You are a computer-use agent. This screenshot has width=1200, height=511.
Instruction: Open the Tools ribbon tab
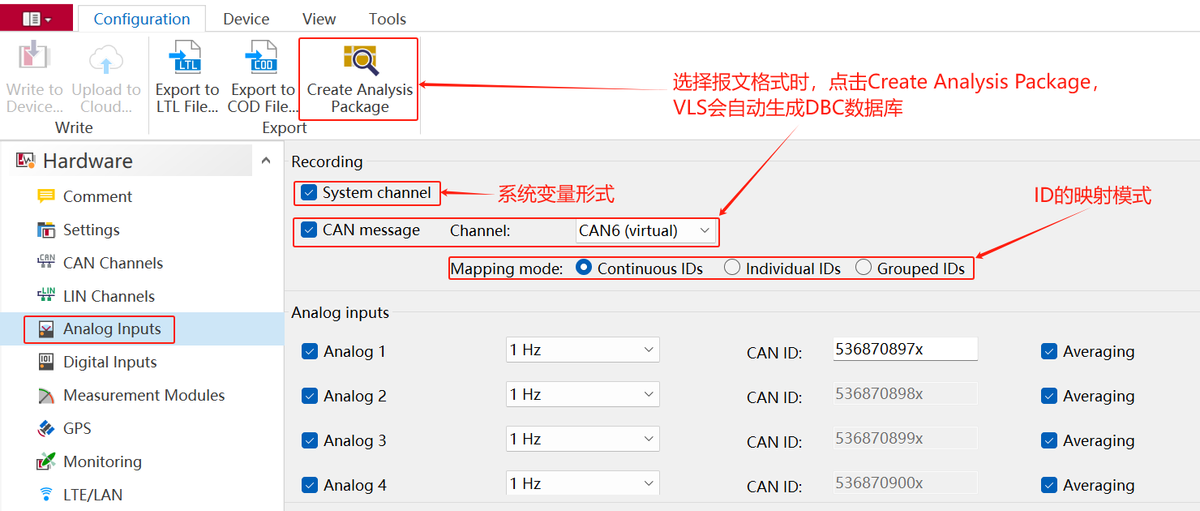pyautogui.click(x=387, y=19)
